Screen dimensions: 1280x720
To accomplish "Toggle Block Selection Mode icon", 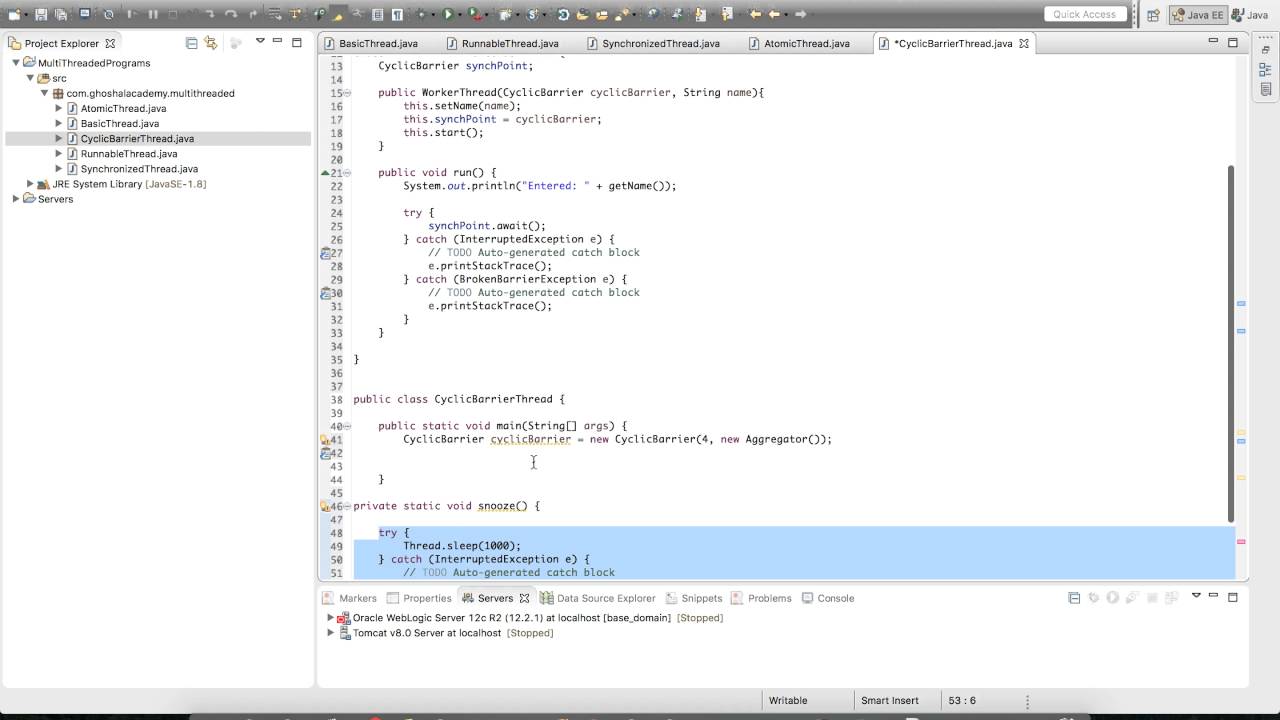I will click(x=377, y=14).
